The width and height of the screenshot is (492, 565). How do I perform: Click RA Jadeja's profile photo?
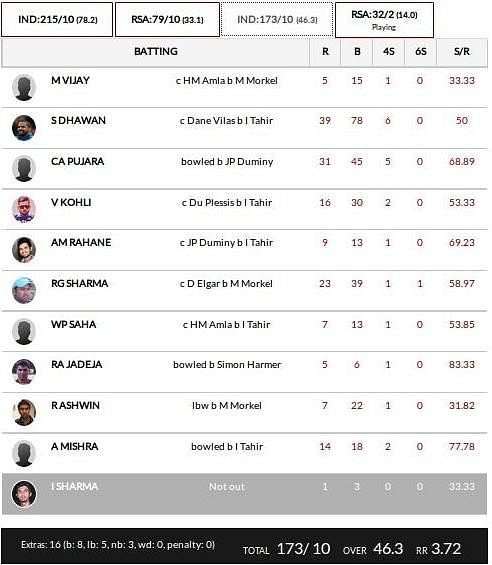pos(24,372)
